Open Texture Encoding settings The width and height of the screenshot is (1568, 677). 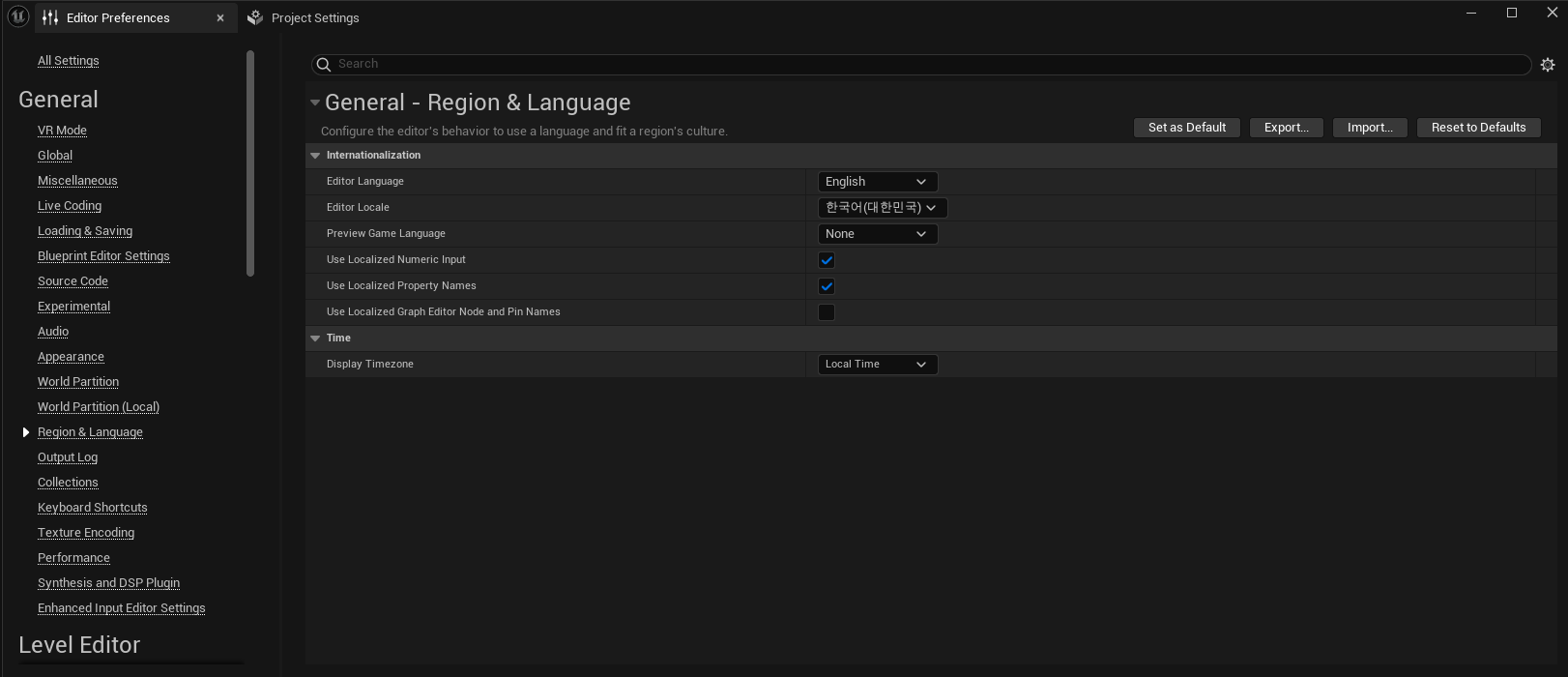tap(86, 533)
